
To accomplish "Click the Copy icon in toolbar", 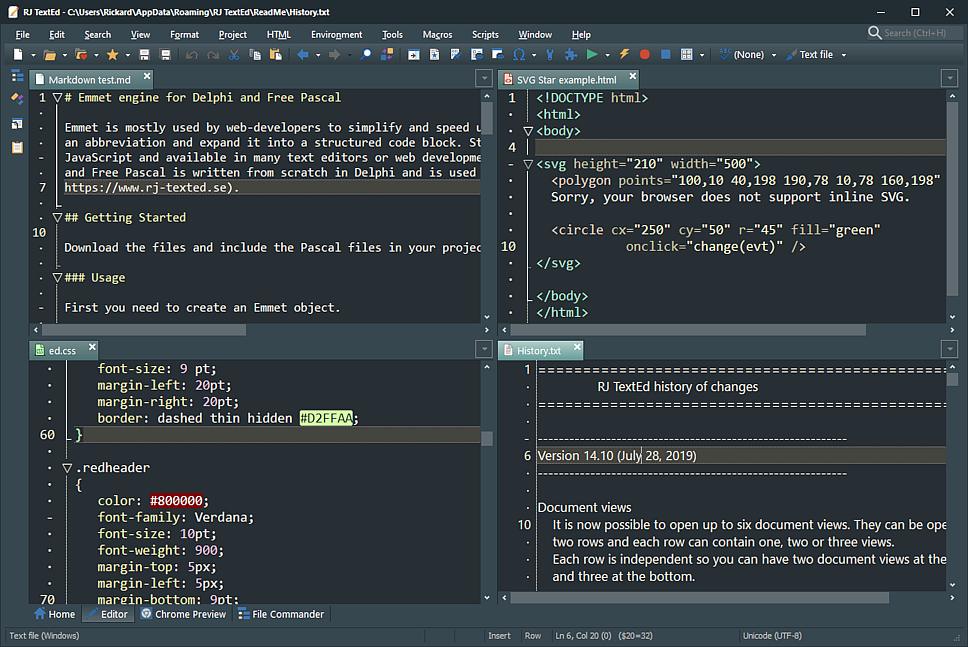I will pyautogui.click(x=254, y=54).
